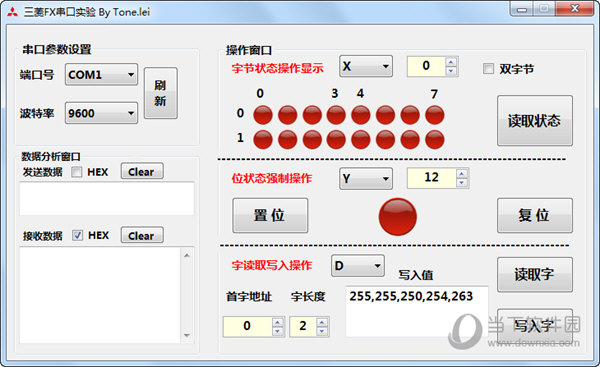Image resolution: width=600 pixels, height=367 pixels.
Task: Open the X device type dropdown
Action: pos(366,66)
